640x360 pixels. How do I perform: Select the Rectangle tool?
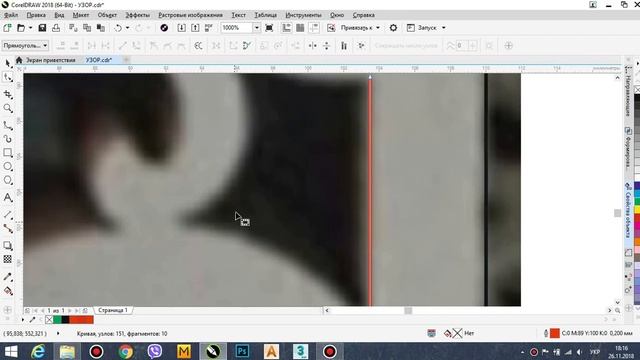tap(8, 153)
